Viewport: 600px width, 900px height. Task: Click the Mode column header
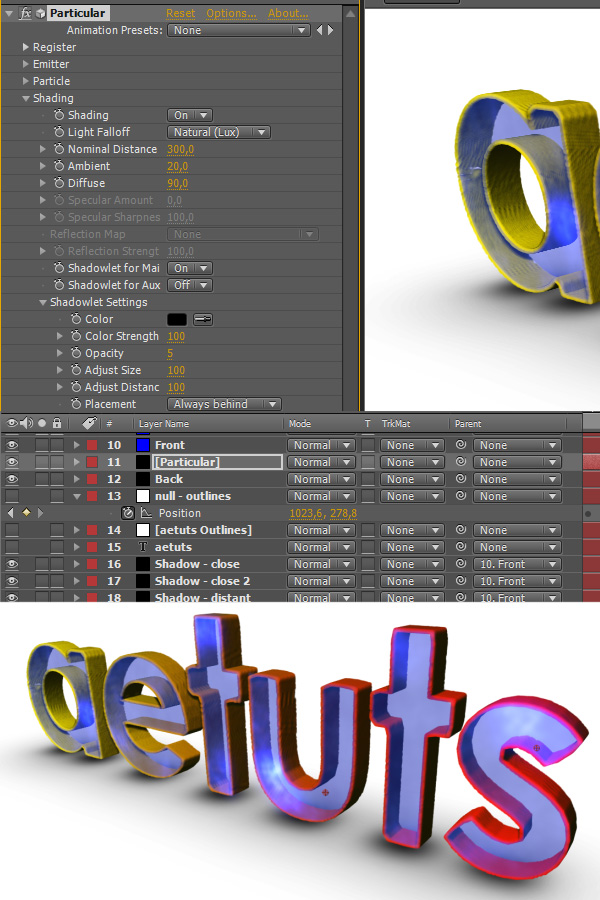tap(300, 424)
